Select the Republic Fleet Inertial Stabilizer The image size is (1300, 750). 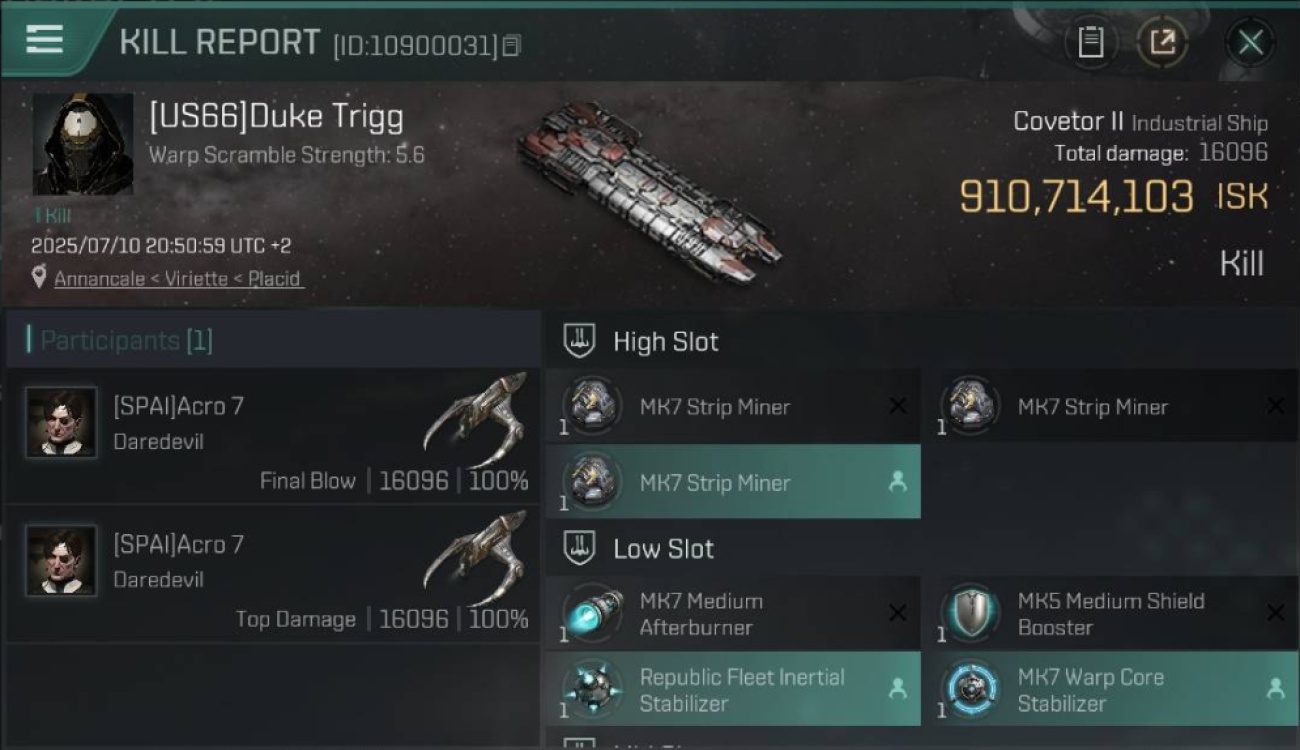coord(733,689)
